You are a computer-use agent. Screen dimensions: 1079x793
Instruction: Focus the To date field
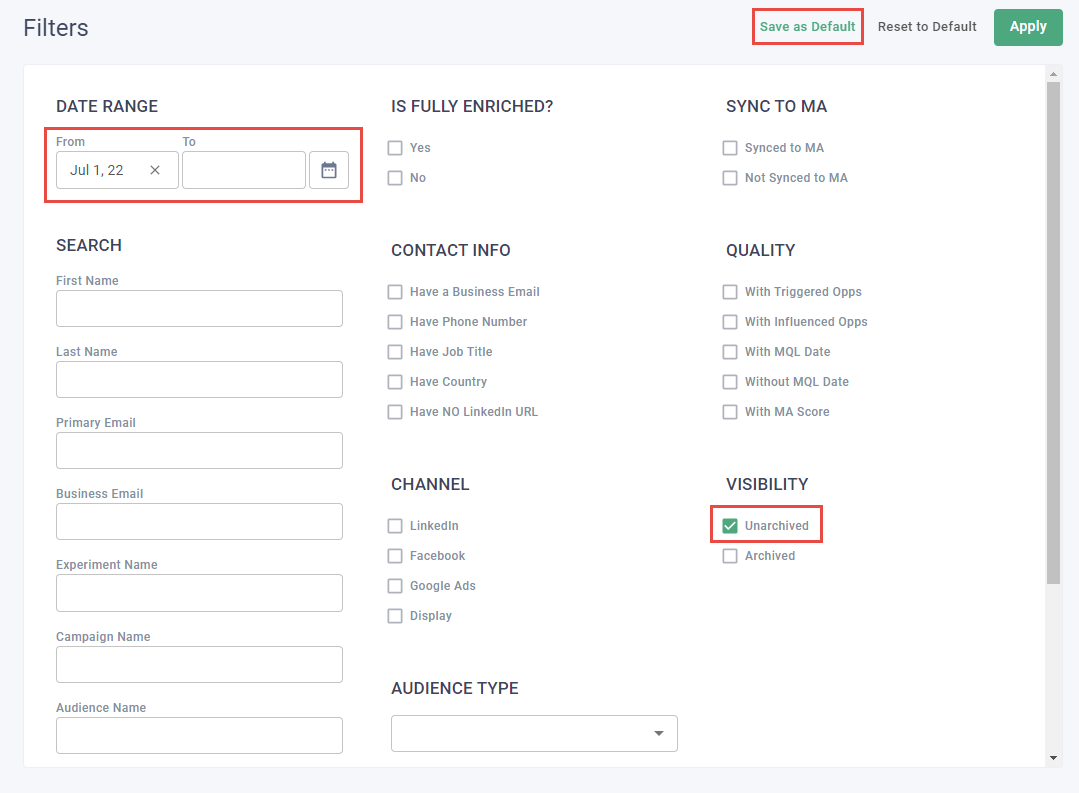point(243,170)
